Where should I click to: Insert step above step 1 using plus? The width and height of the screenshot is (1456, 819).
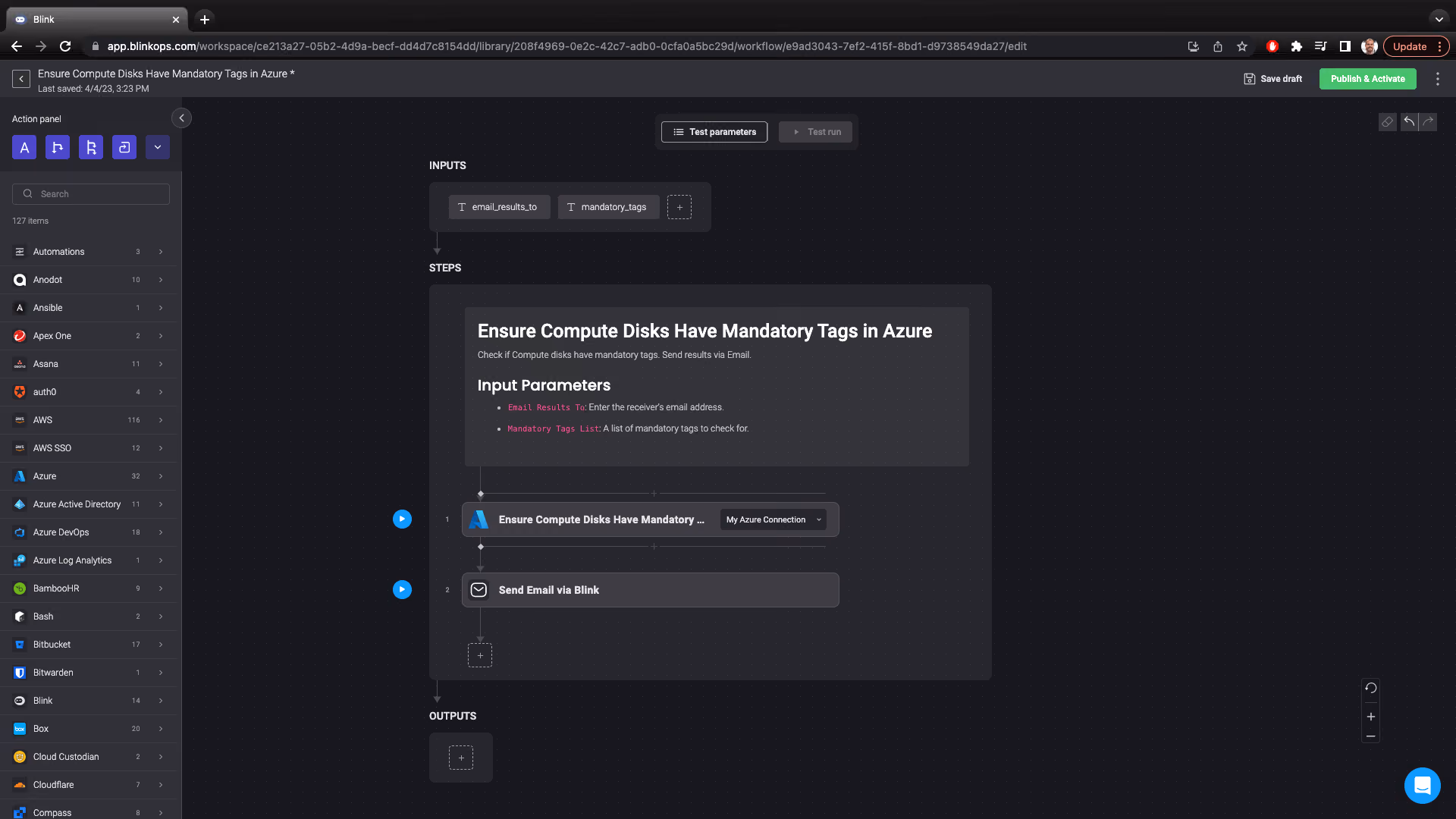(x=654, y=494)
